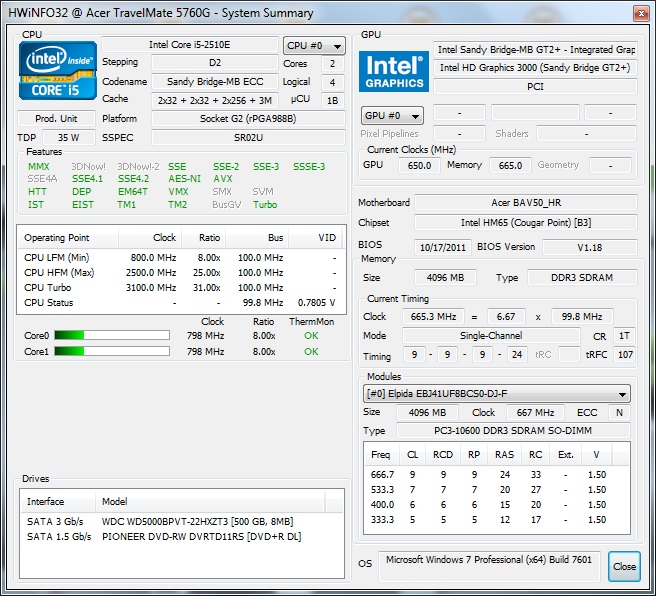Select the 400.0 frequency timing row

pyautogui.click(x=497, y=505)
